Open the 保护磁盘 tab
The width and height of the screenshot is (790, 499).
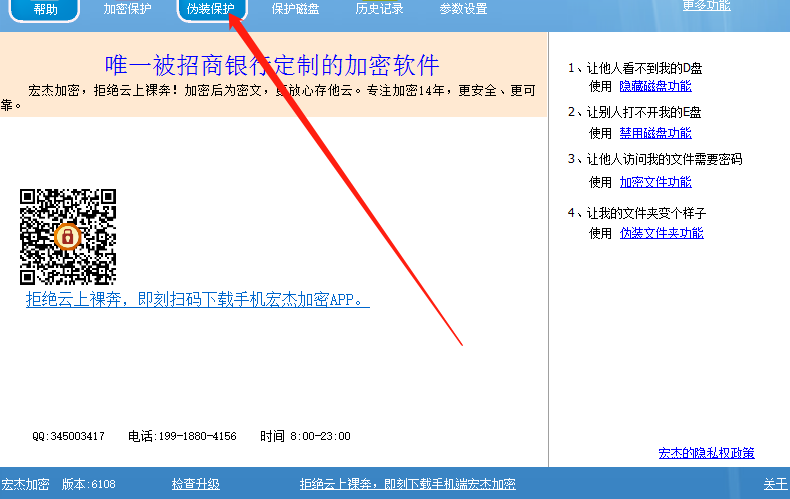point(295,9)
